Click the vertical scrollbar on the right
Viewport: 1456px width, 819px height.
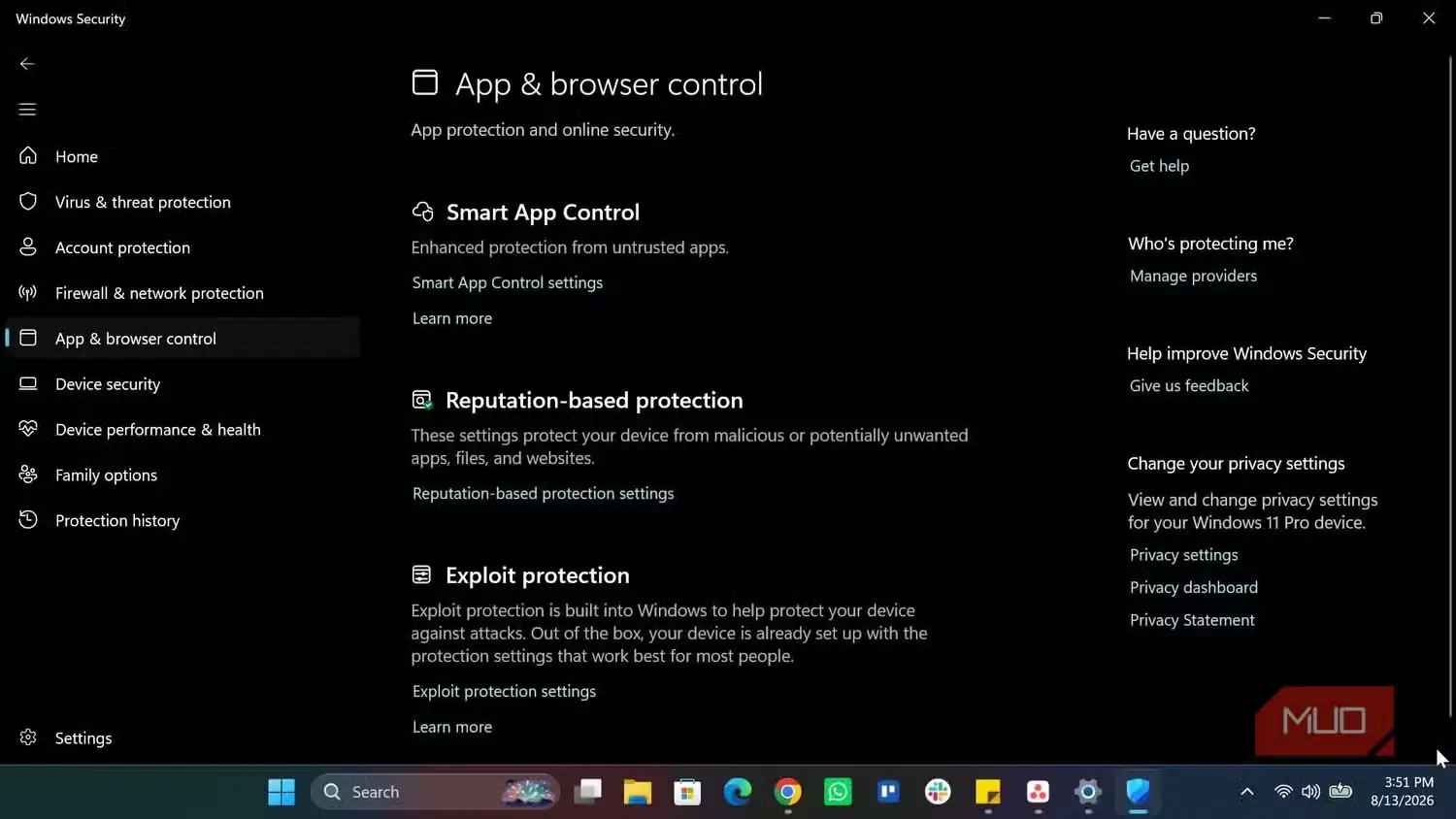[1450, 388]
